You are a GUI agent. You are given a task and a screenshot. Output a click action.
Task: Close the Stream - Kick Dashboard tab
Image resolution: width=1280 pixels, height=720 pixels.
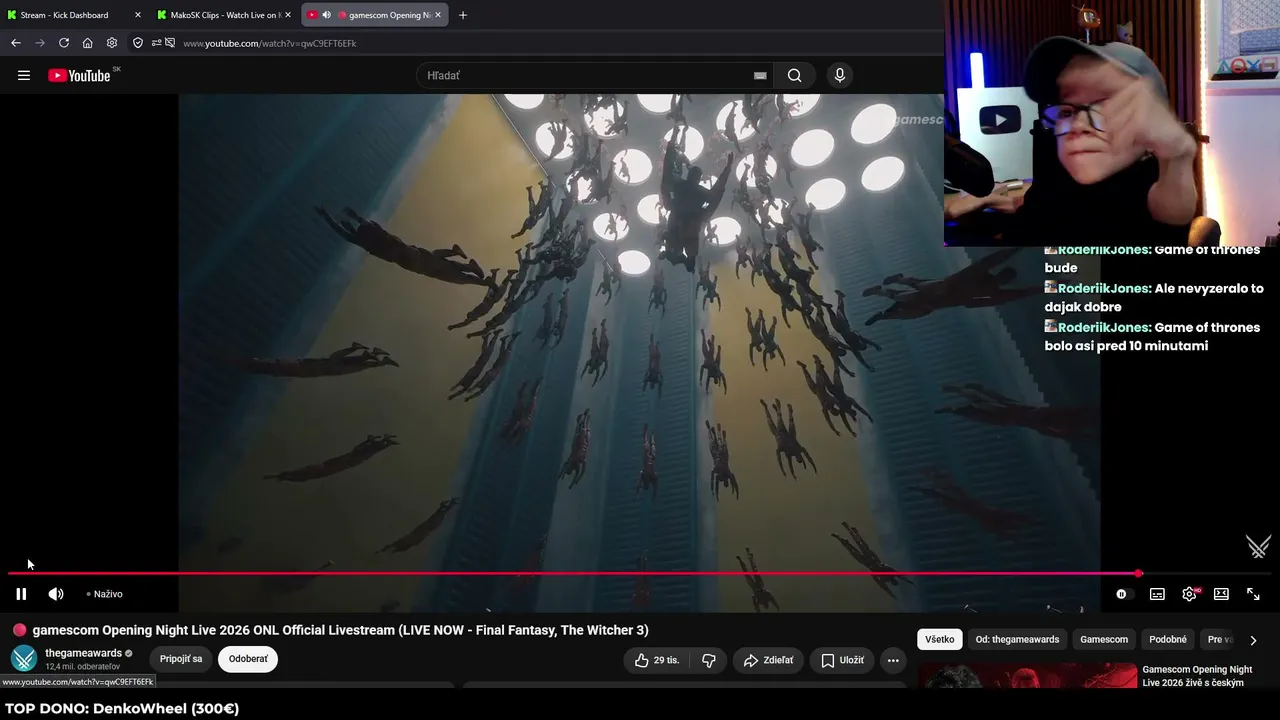(138, 15)
